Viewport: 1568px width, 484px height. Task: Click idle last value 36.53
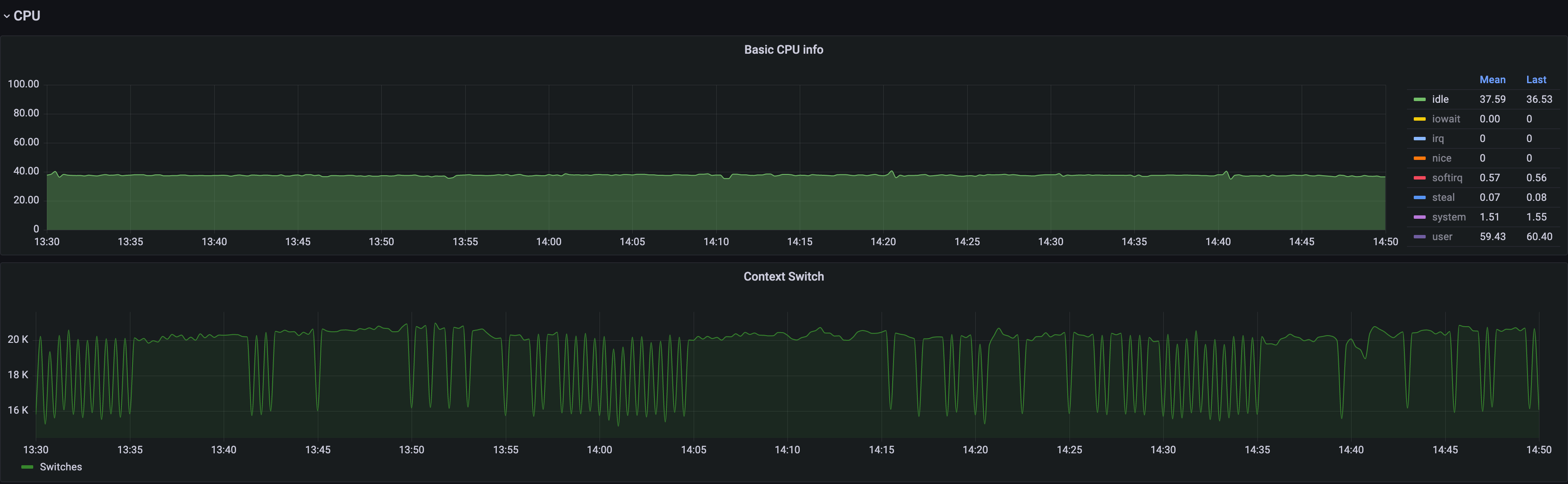(x=1539, y=99)
